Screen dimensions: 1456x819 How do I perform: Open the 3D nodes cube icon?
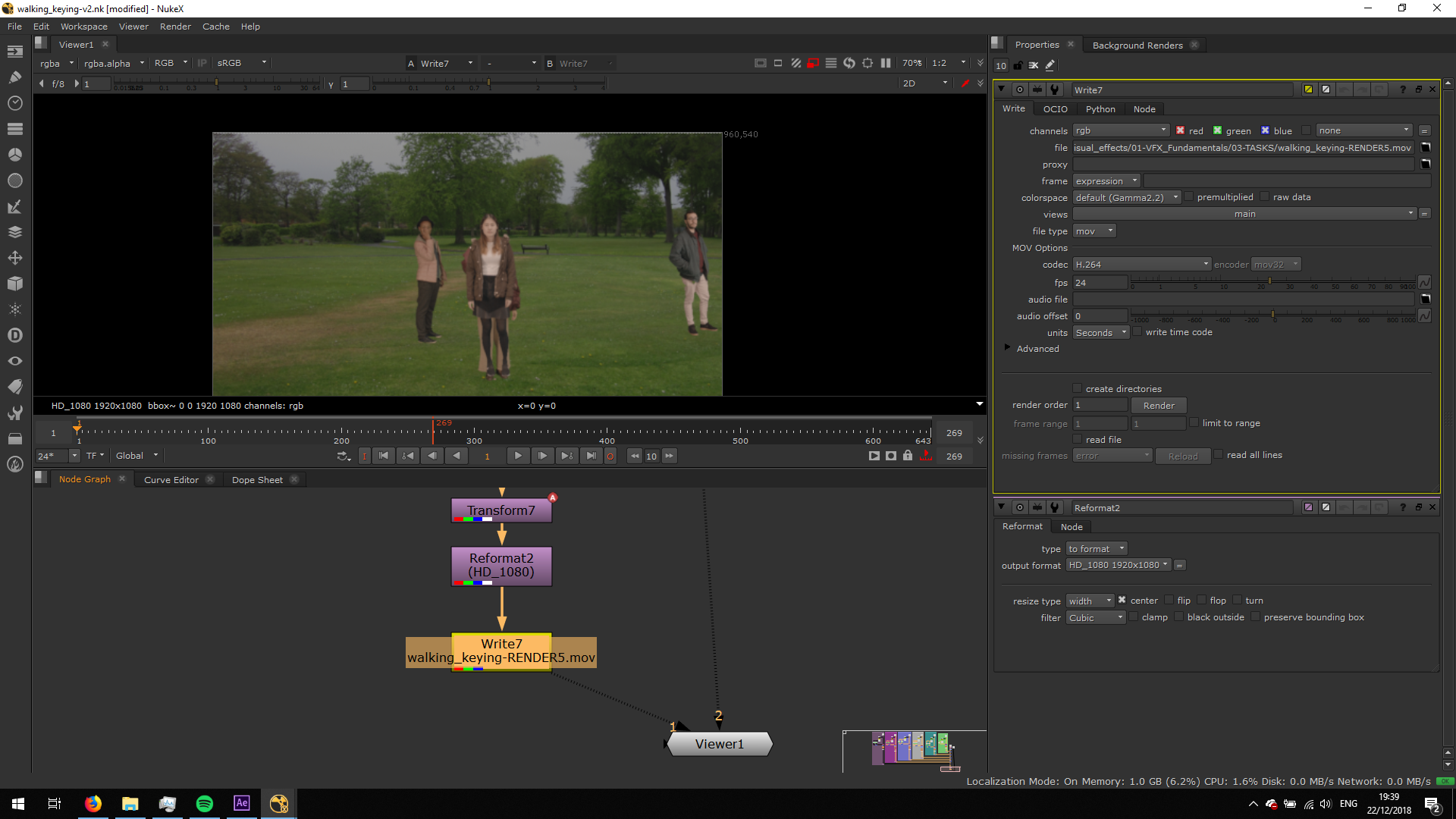click(x=14, y=284)
